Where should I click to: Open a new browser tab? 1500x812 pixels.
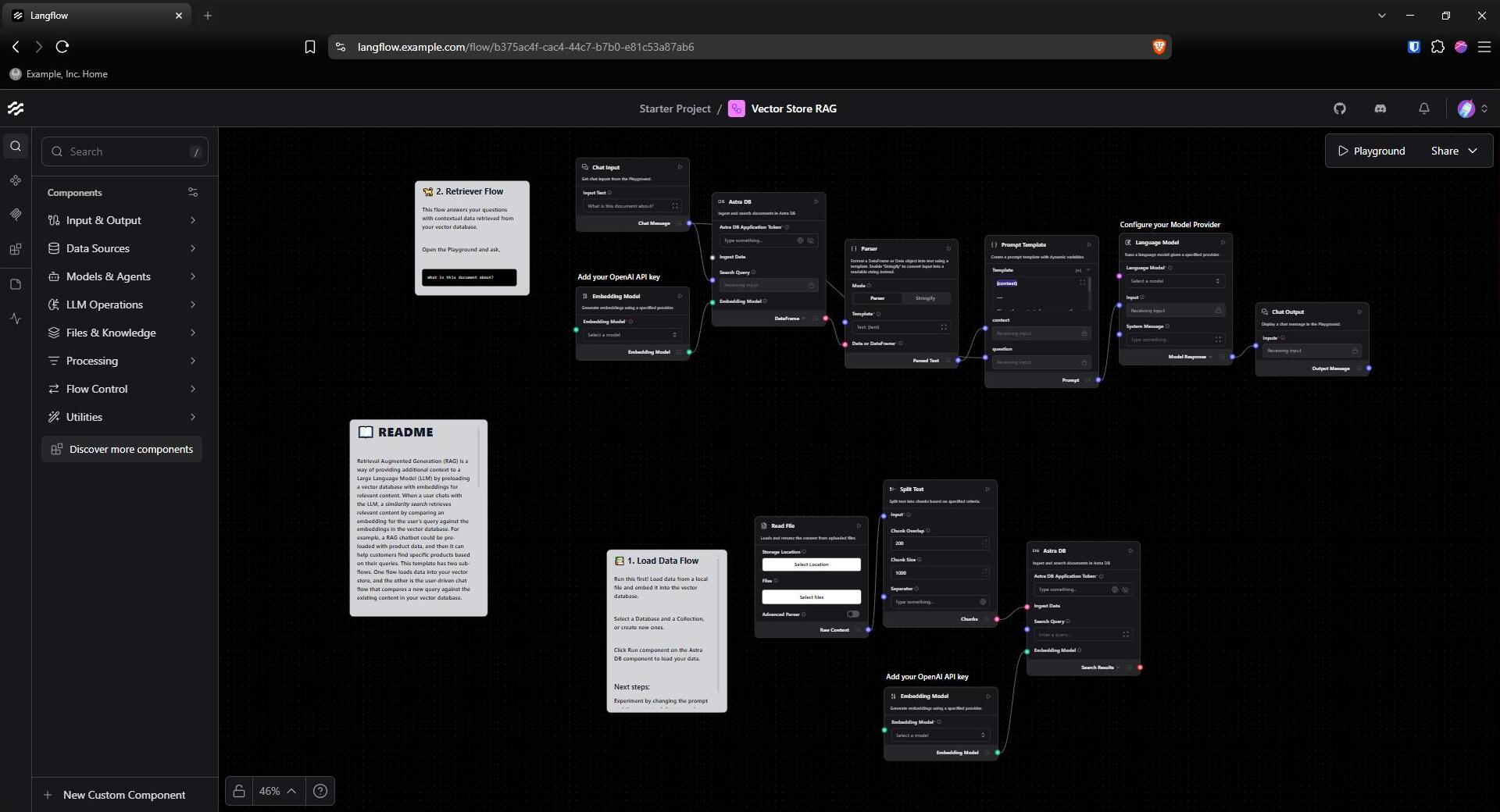[208, 16]
